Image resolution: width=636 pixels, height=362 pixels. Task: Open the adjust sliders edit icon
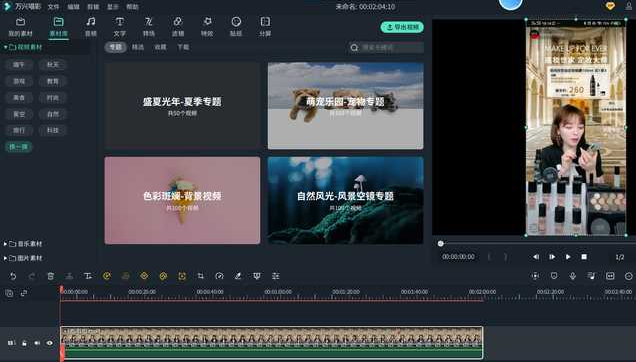click(276, 276)
